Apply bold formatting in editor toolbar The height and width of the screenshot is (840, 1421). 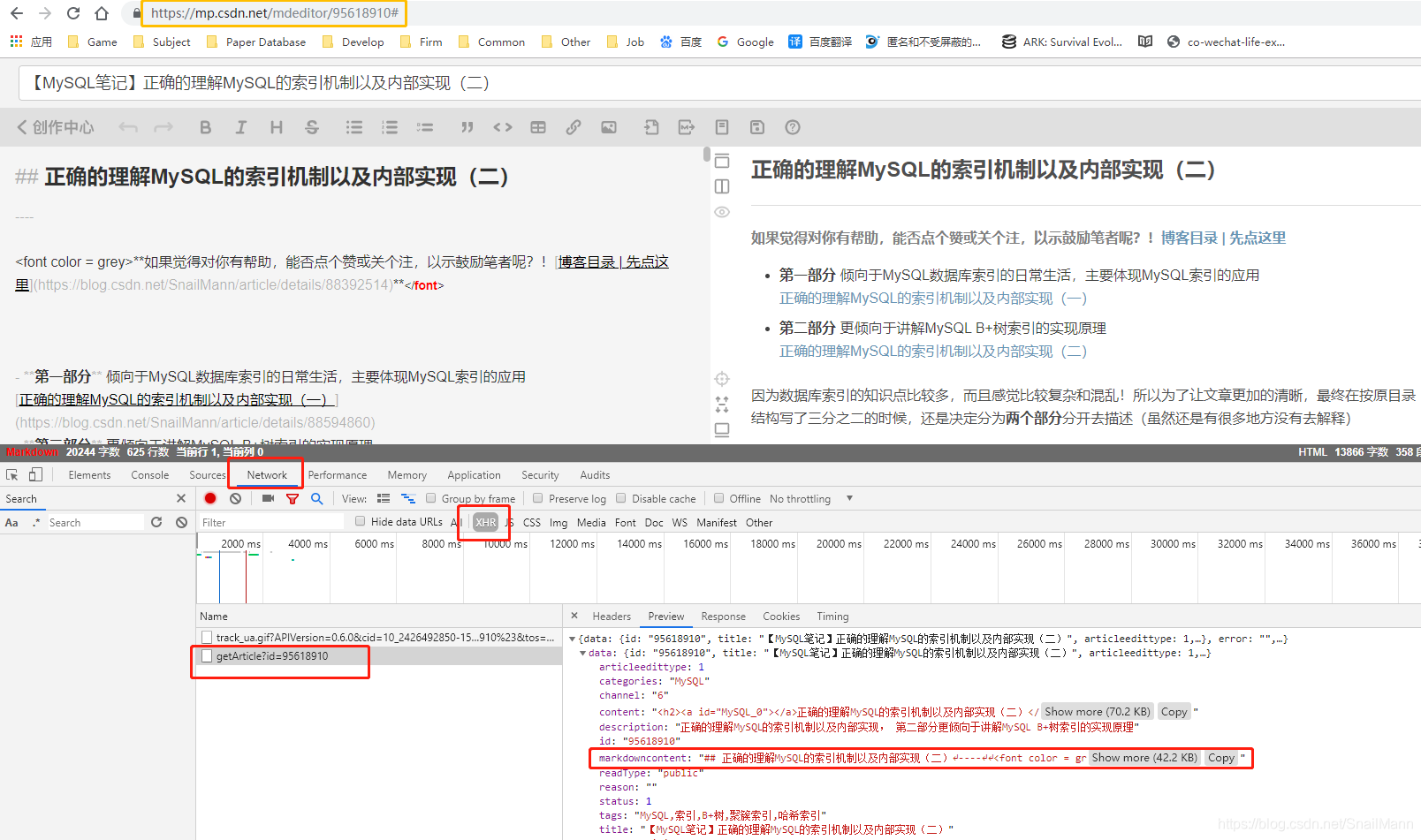click(x=205, y=127)
